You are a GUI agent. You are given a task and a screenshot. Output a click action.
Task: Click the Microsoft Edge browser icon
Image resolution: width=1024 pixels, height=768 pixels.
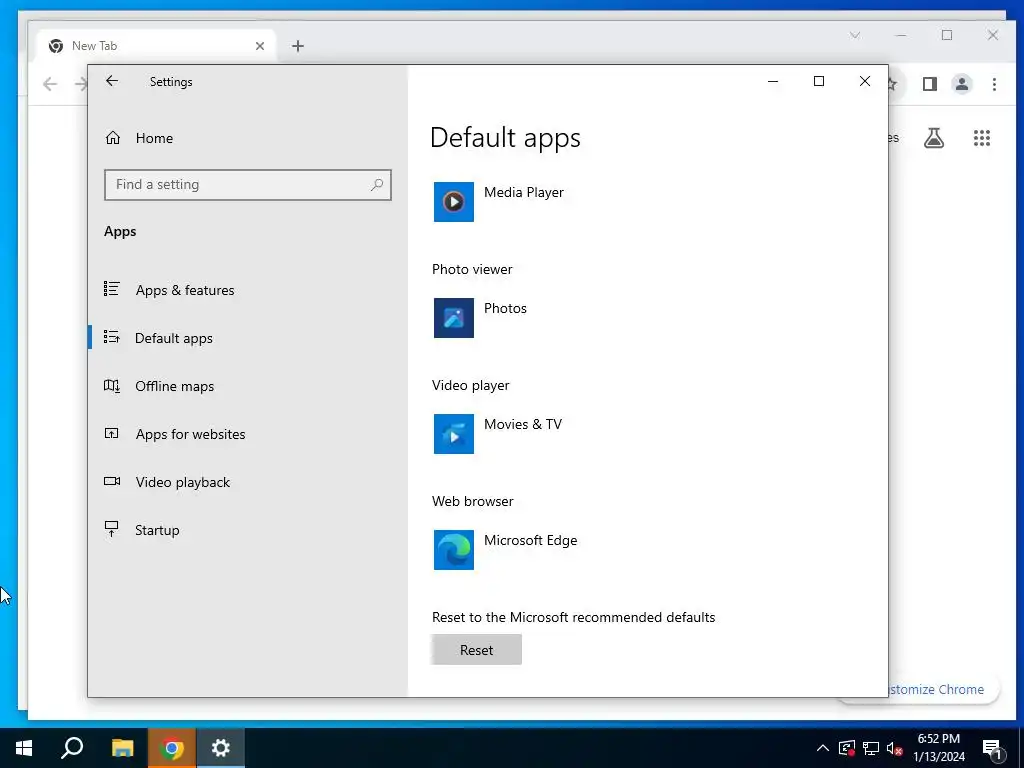(x=454, y=550)
